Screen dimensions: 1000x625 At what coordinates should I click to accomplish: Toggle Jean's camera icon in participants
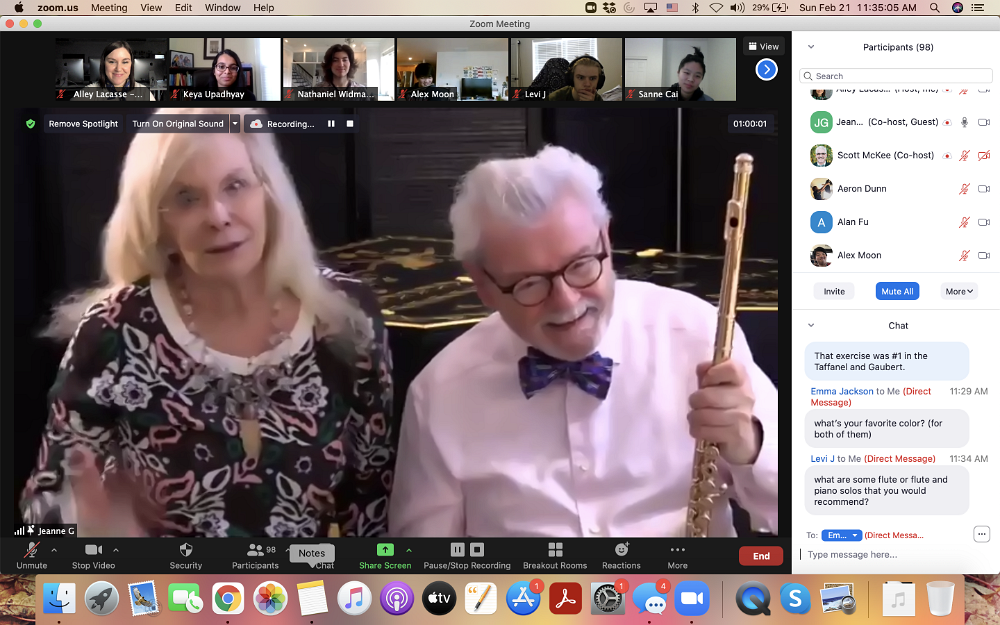984,122
